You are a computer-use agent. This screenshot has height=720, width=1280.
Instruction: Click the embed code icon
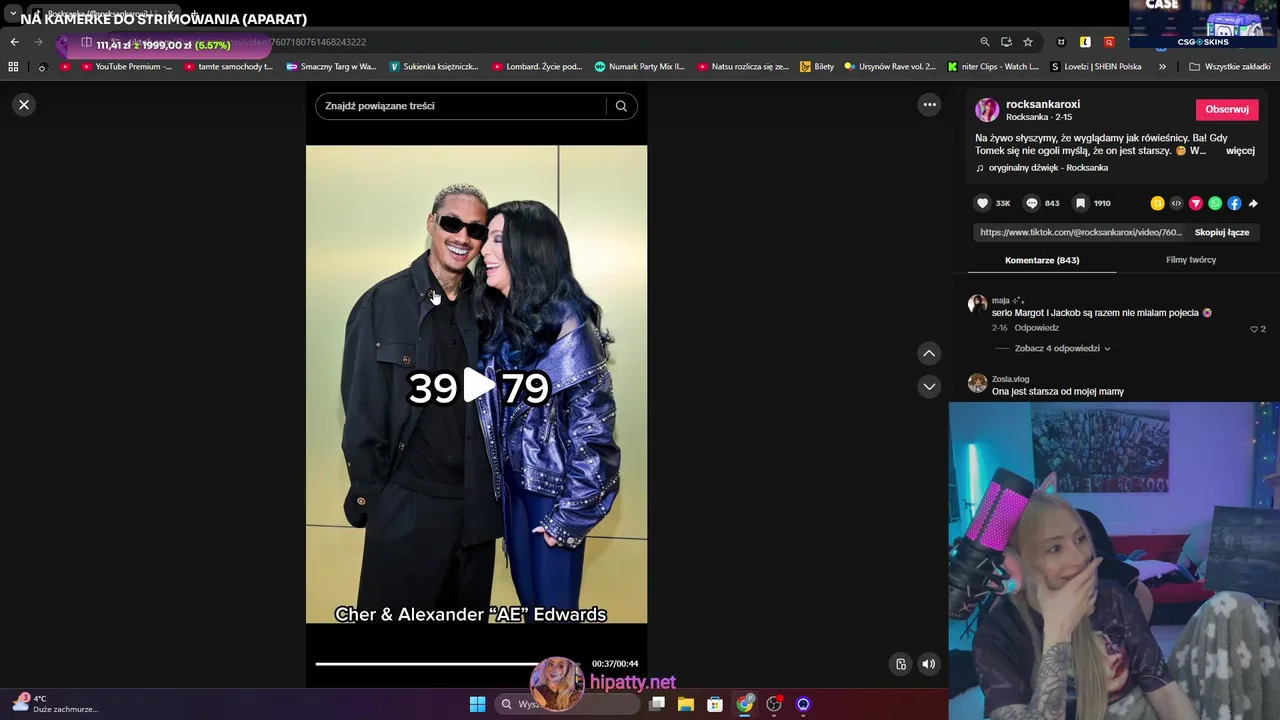coord(1176,203)
